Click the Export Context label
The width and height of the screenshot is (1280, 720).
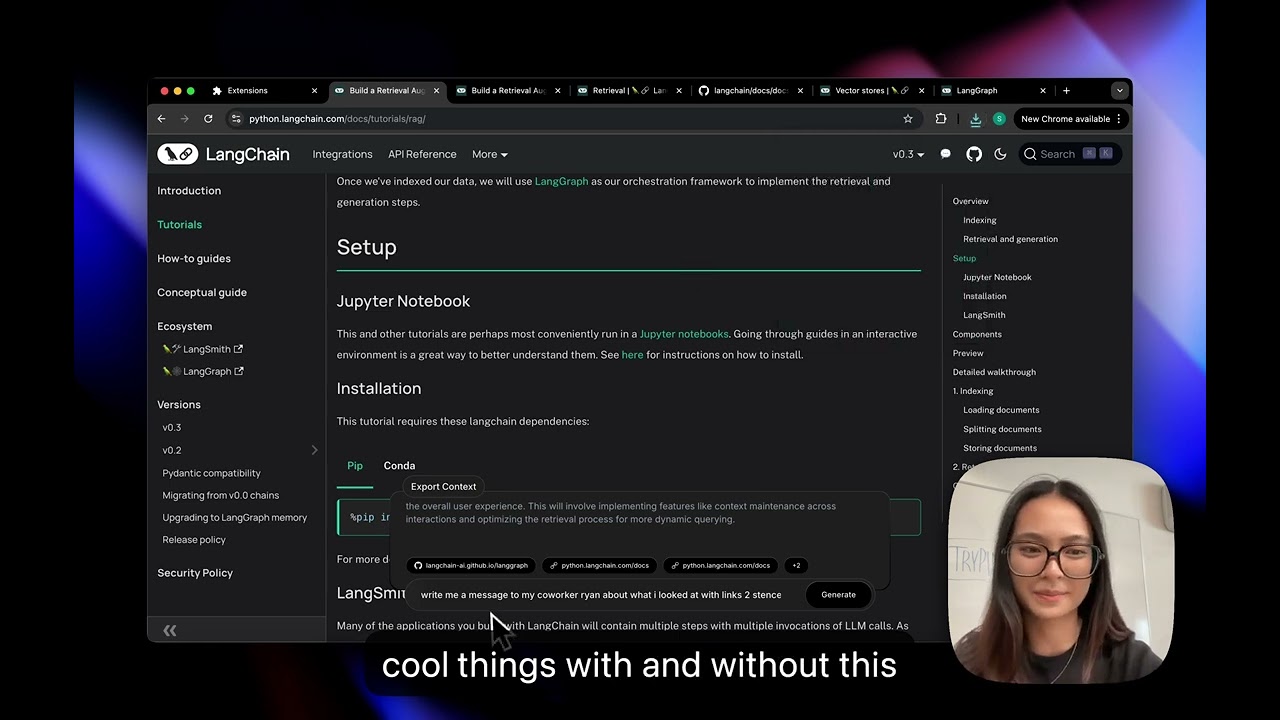click(x=443, y=486)
